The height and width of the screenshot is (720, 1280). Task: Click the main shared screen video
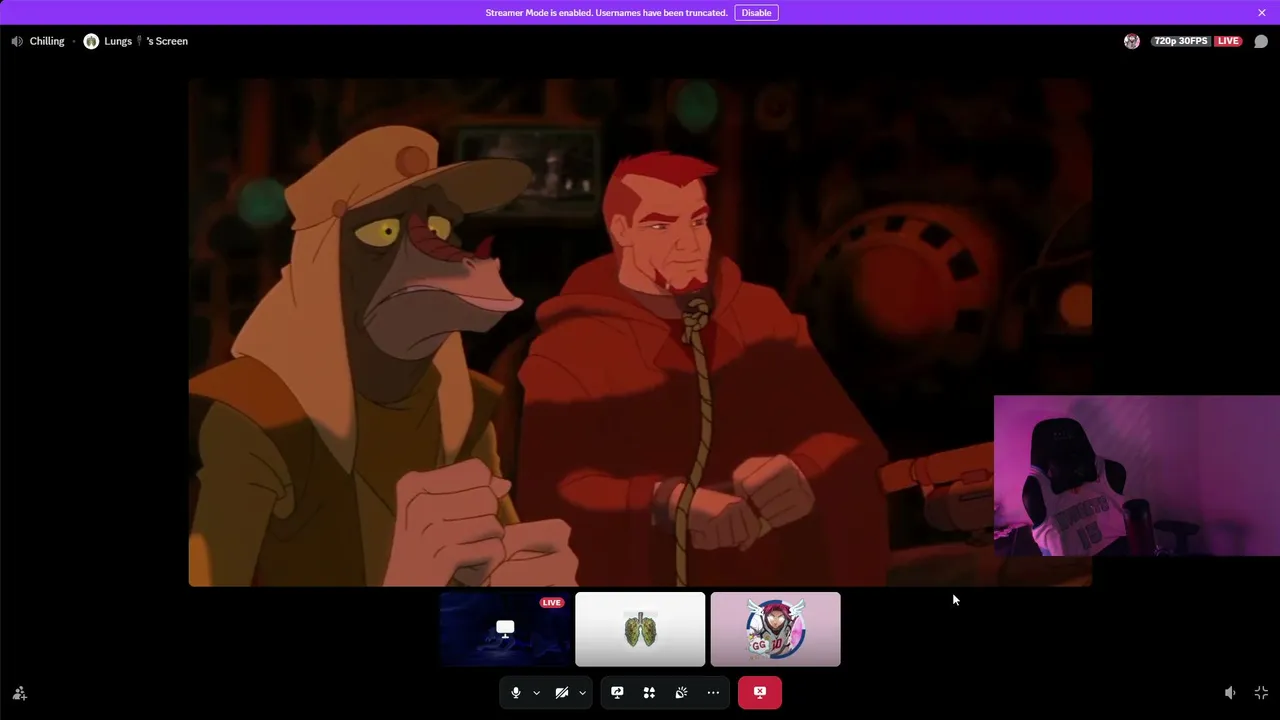[x=640, y=332]
